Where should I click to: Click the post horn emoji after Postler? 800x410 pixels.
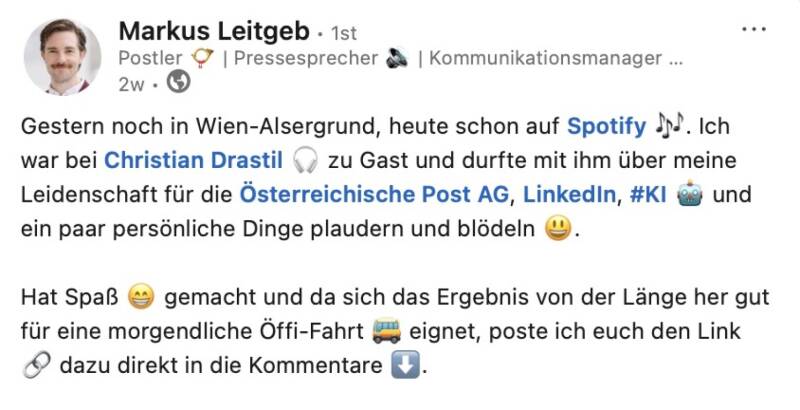[204, 57]
